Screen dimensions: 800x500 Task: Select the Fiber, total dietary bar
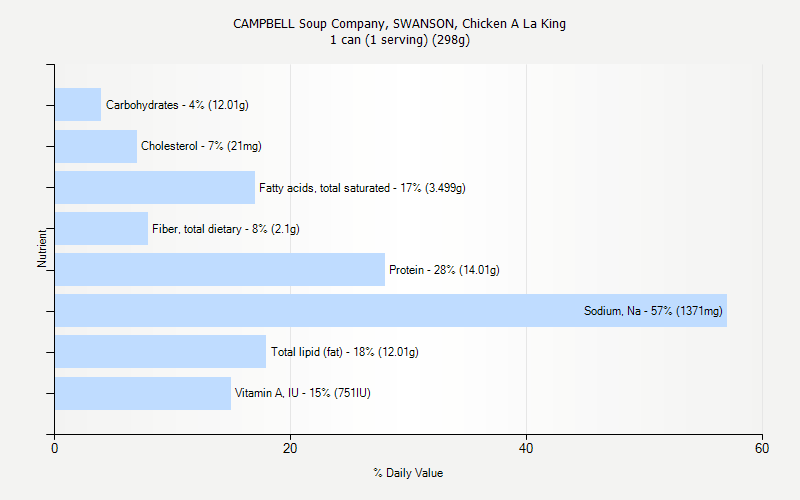101,229
